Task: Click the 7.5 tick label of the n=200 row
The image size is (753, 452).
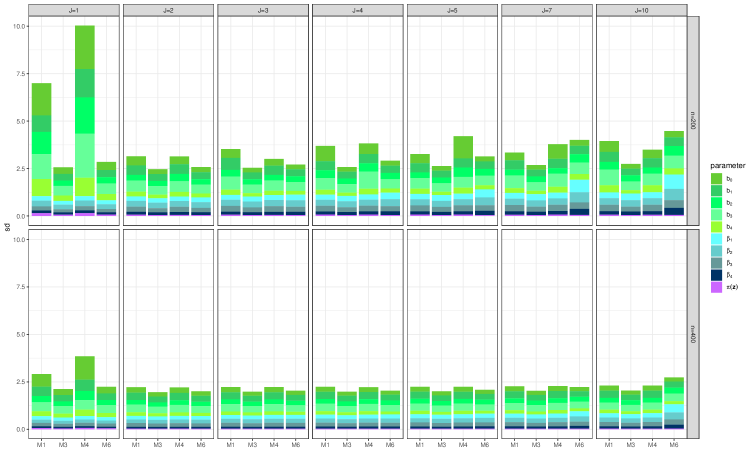Action: point(20,73)
